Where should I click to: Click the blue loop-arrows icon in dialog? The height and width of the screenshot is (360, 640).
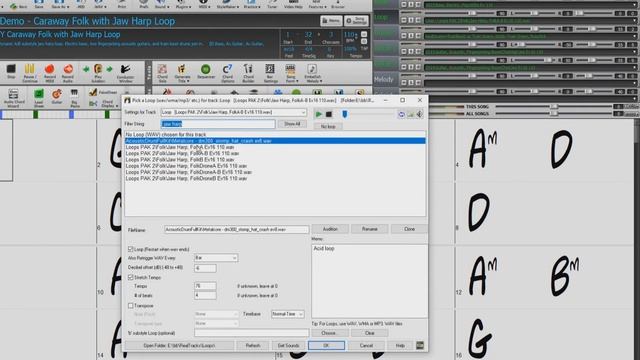pos(401,115)
